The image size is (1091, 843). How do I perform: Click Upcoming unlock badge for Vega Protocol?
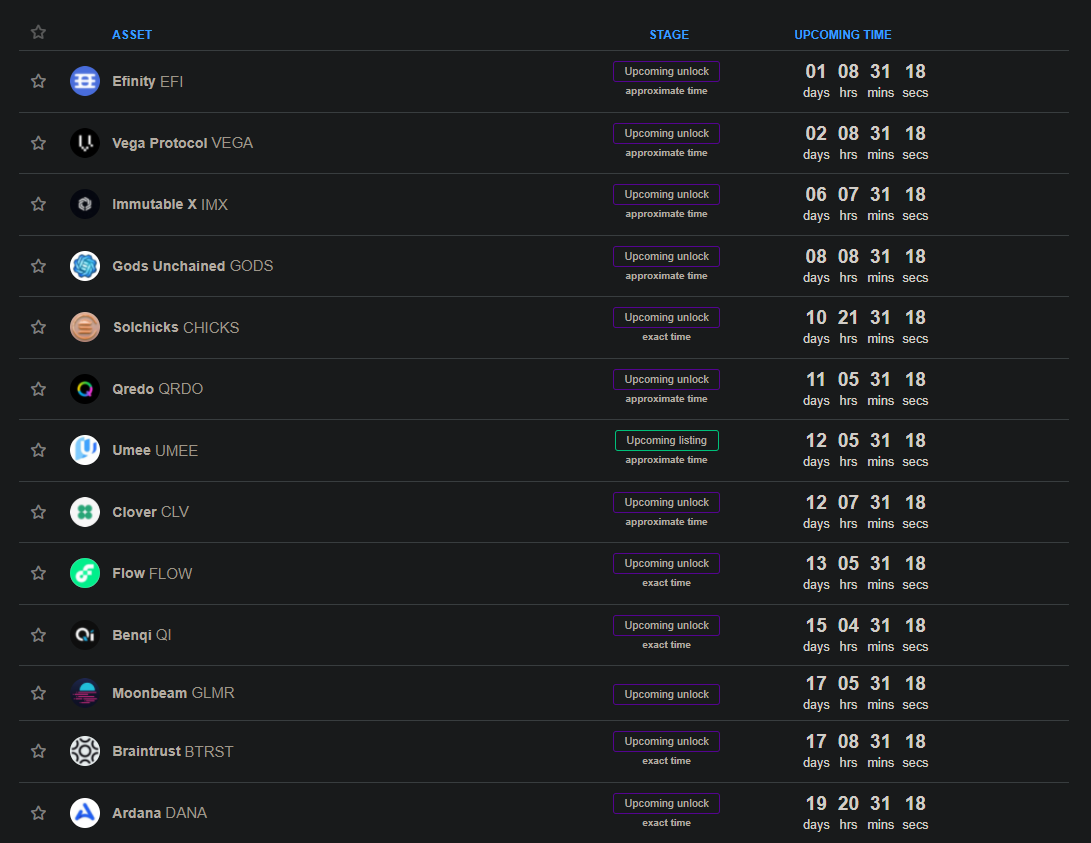point(667,134)
